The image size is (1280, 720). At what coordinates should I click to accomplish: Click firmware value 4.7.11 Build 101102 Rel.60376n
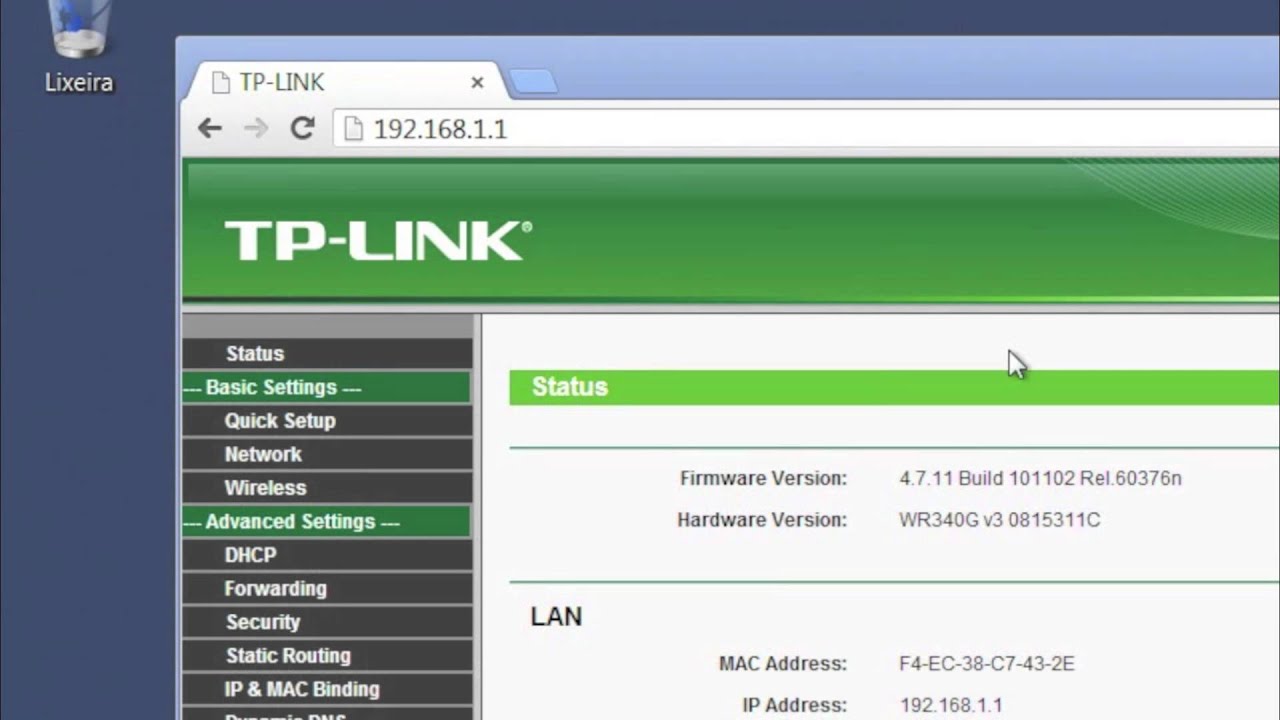(1040, 478)
